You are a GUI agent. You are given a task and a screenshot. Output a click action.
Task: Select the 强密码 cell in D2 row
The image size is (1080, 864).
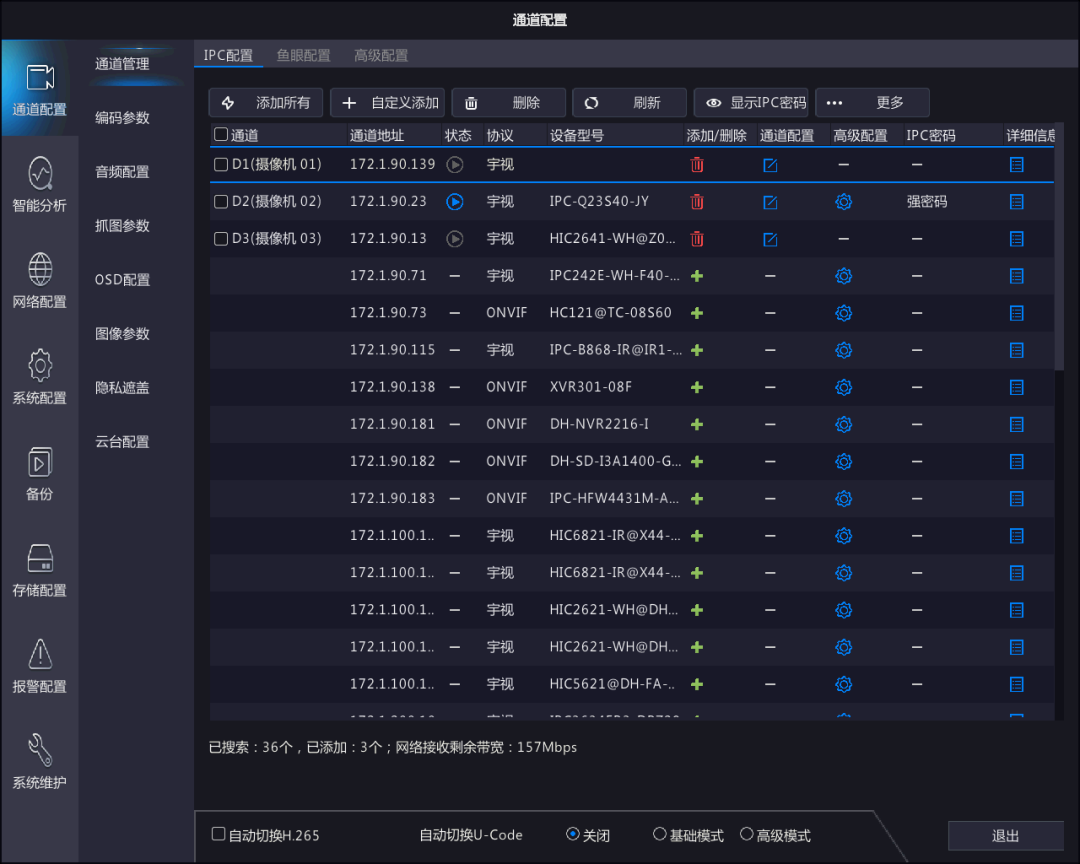[x=927, y=202]
